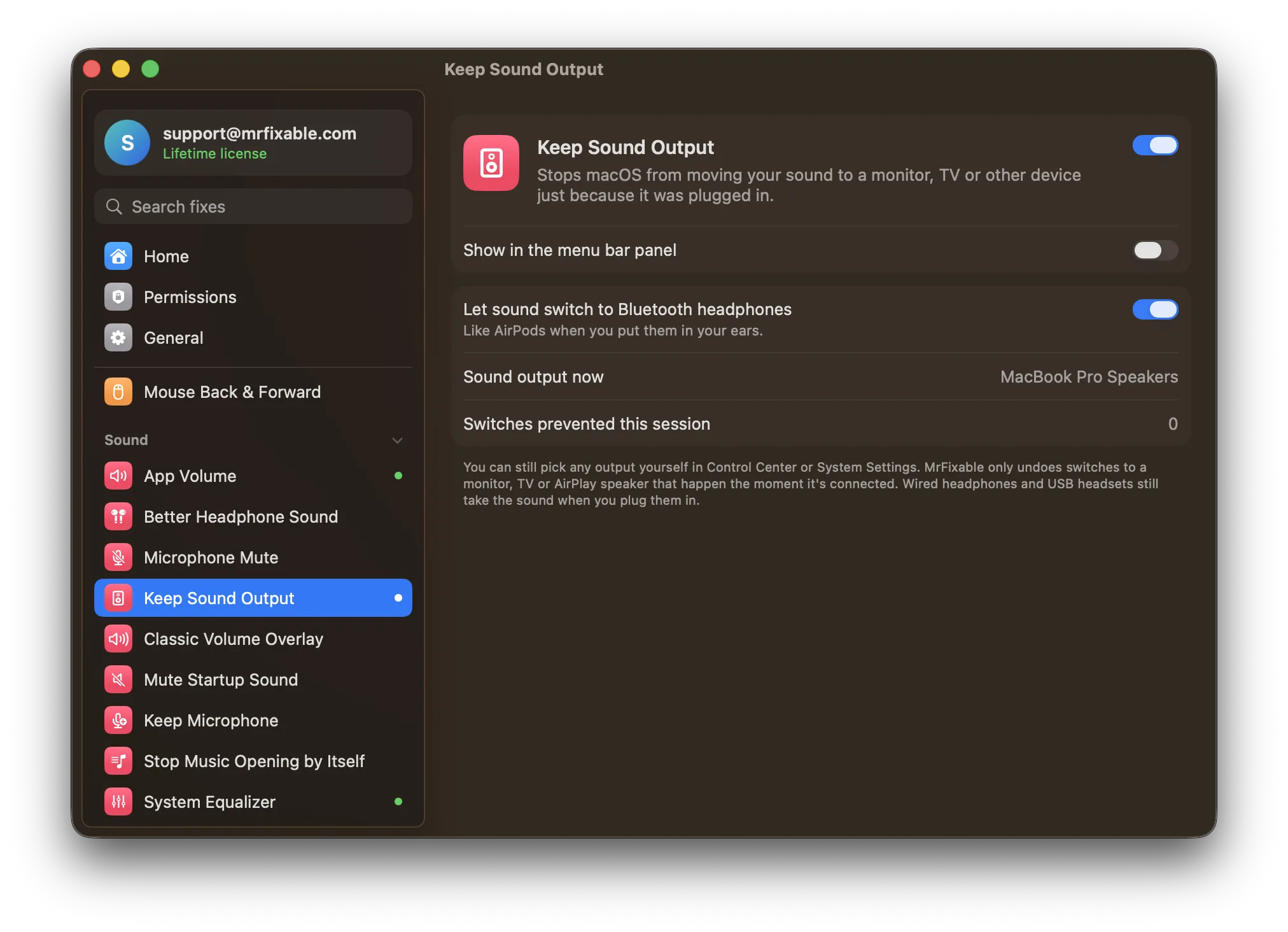Click the large Keep Sound Output speaker icon
The image size is (1288, 932).
tap(491, 163)
